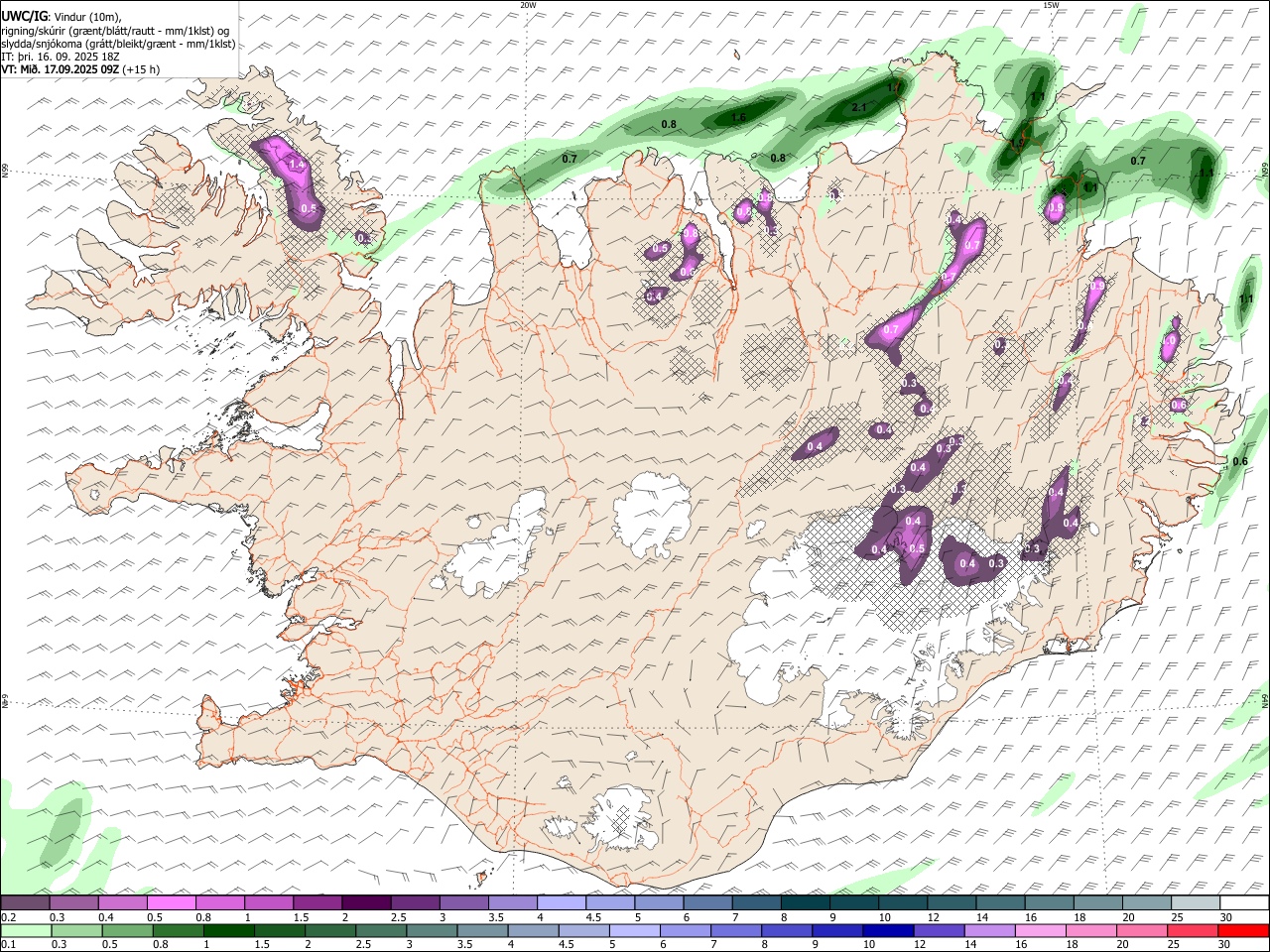Click the 'UWC/IG: Vindur (10m)' title line
This screenshot has width=1270, height=952.
pos(62,17)
